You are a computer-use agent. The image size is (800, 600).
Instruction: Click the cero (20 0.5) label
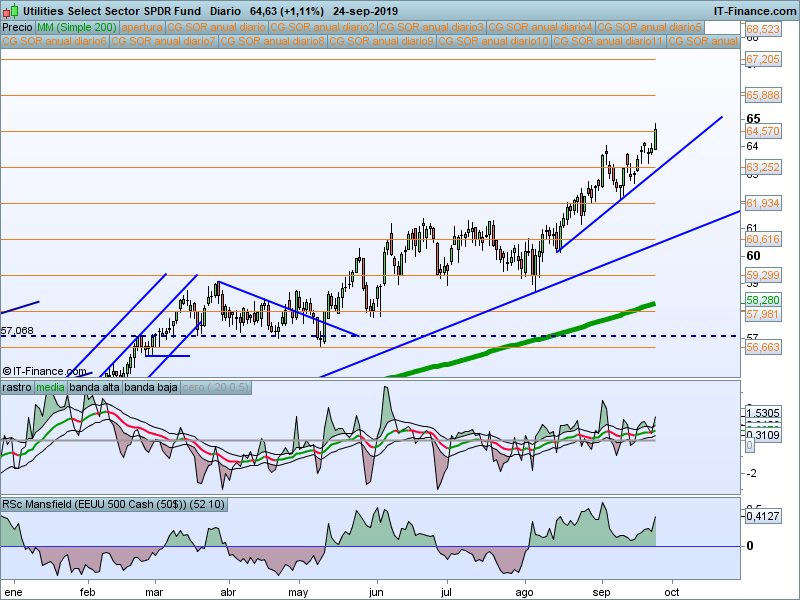216,387
